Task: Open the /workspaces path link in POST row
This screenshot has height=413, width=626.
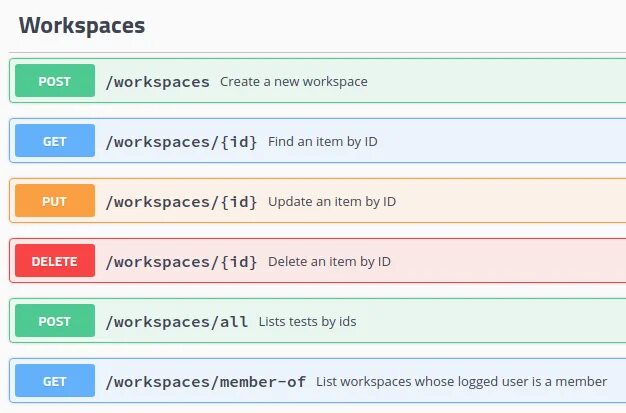Action: point(158,82)
